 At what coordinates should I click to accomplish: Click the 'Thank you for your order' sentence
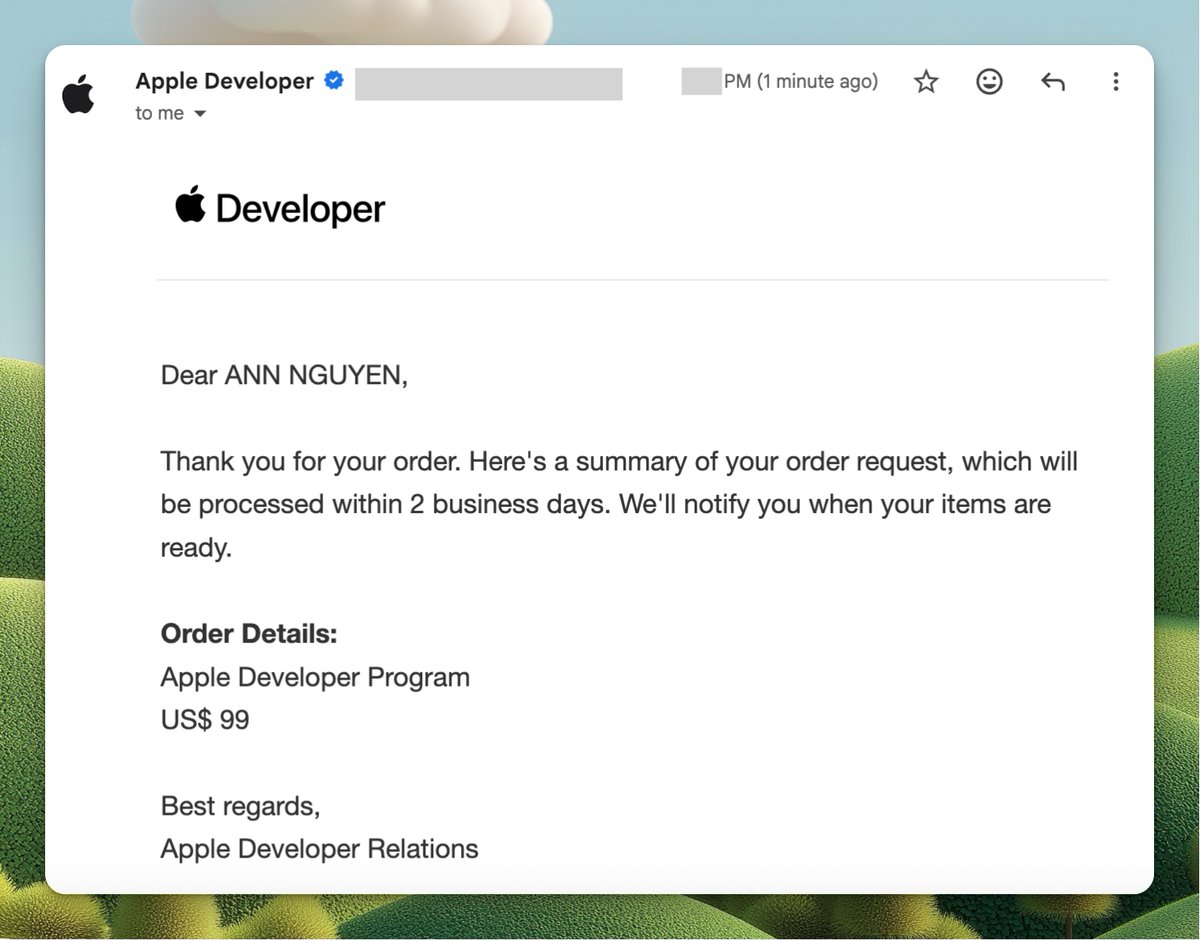pyautogui.click(x=310, y=462)
